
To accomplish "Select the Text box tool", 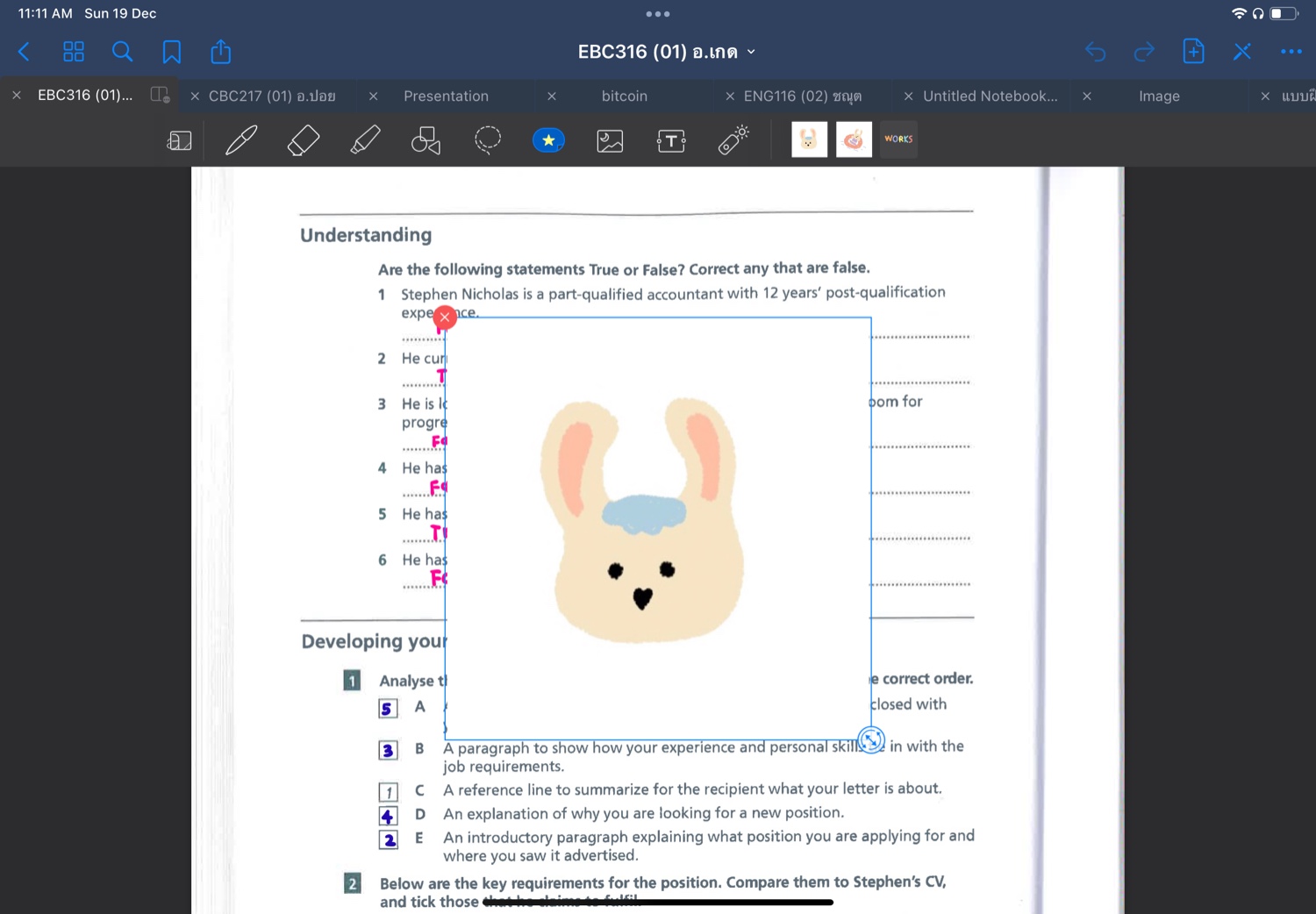I will tap(671, 140).
